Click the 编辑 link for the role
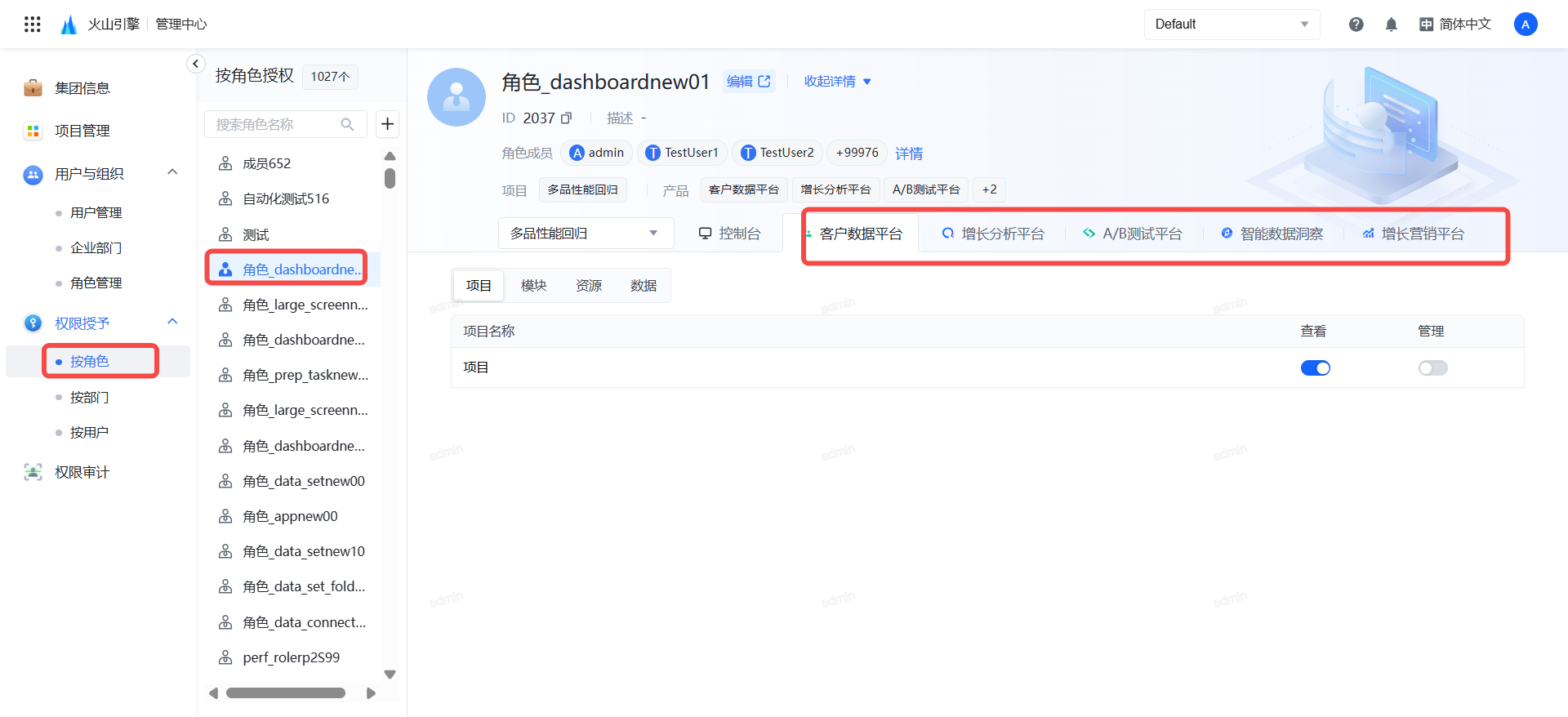This screenshot has width=1568, height=717. [x=740, y=81]
